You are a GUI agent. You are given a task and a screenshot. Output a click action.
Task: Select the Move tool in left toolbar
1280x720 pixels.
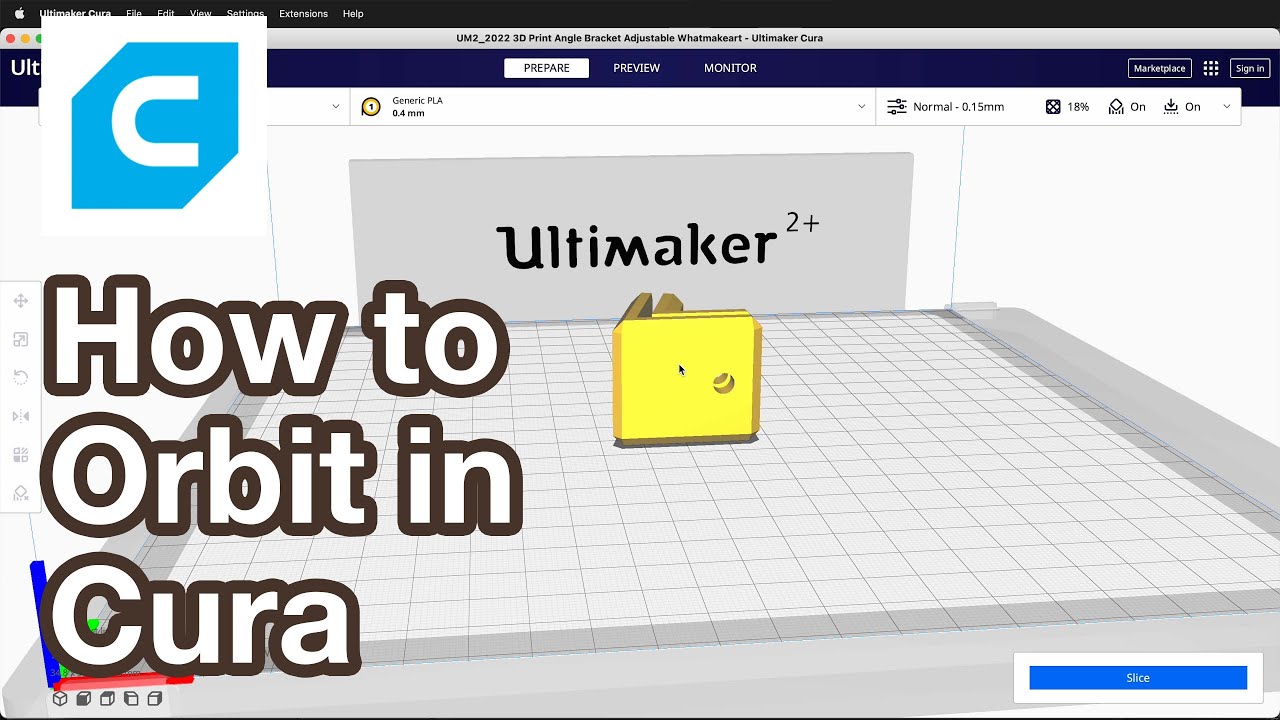tap(20, 301)
